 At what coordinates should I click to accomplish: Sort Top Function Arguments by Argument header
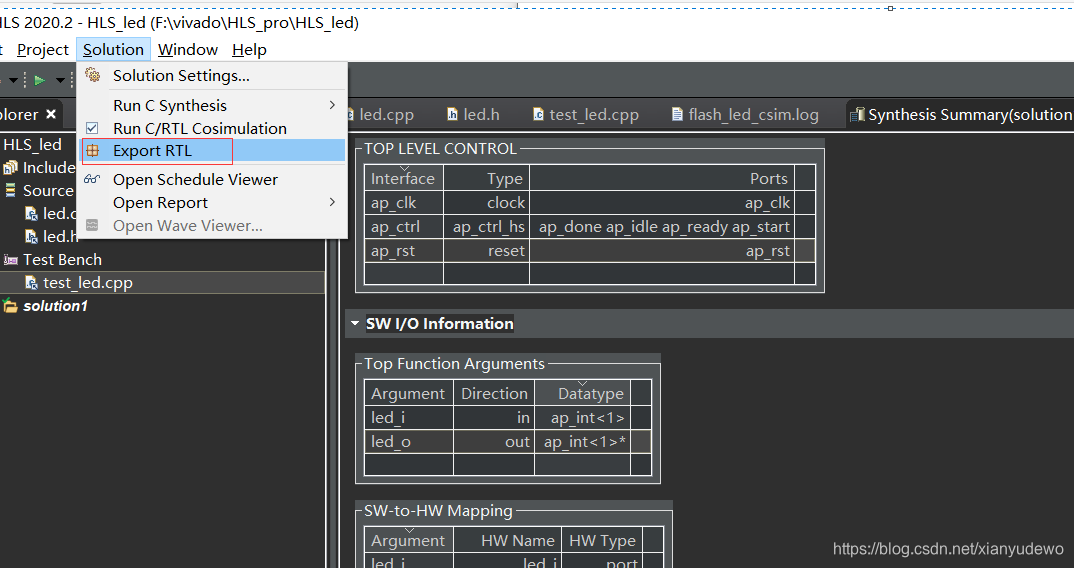(409, 393)
